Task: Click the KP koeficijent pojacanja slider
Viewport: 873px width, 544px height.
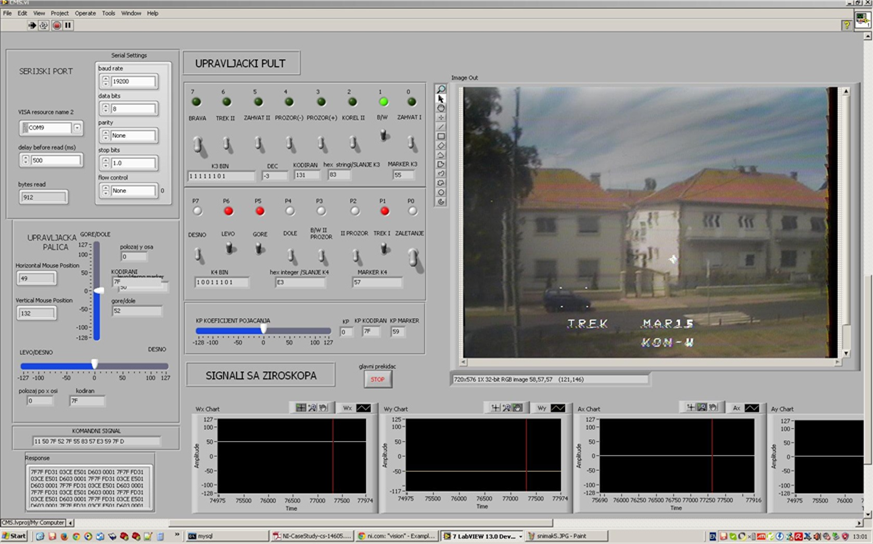Action: 263,329
